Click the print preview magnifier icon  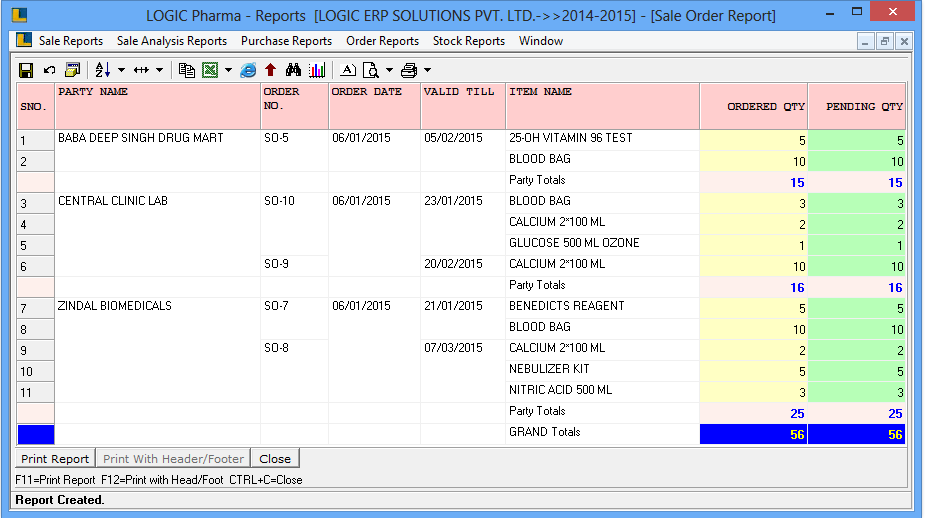[371, 71]
